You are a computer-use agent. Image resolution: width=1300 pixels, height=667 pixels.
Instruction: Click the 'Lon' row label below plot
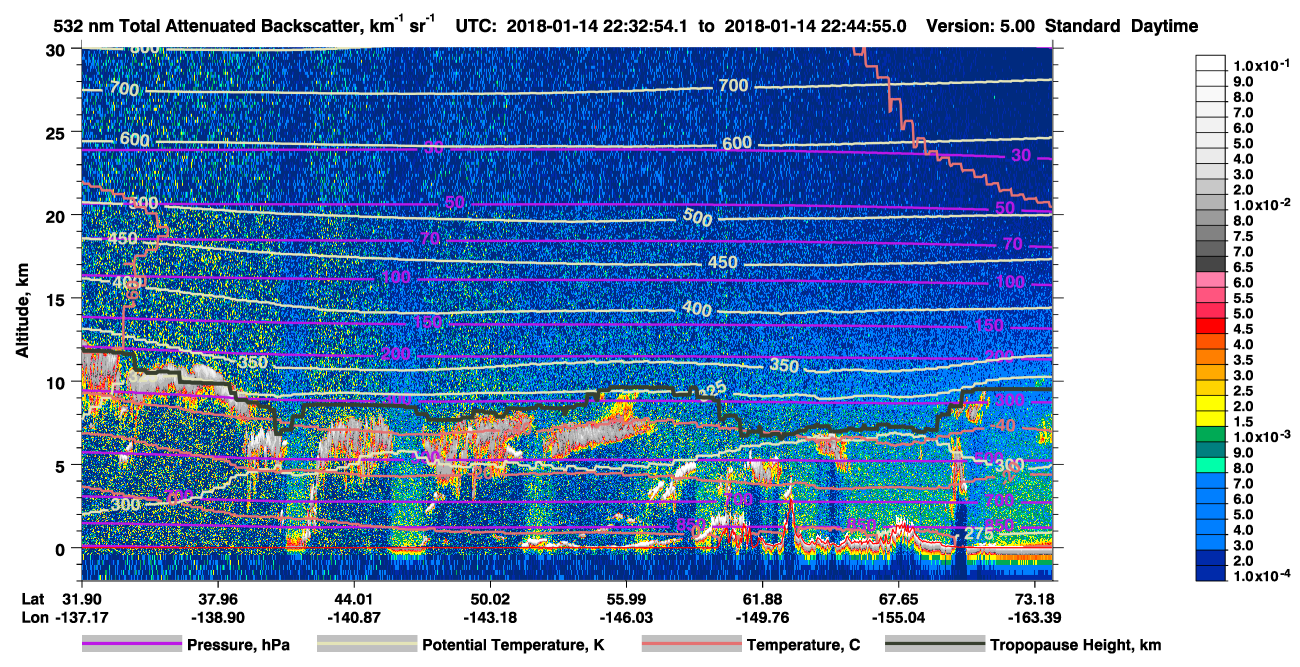coord(33,617)
